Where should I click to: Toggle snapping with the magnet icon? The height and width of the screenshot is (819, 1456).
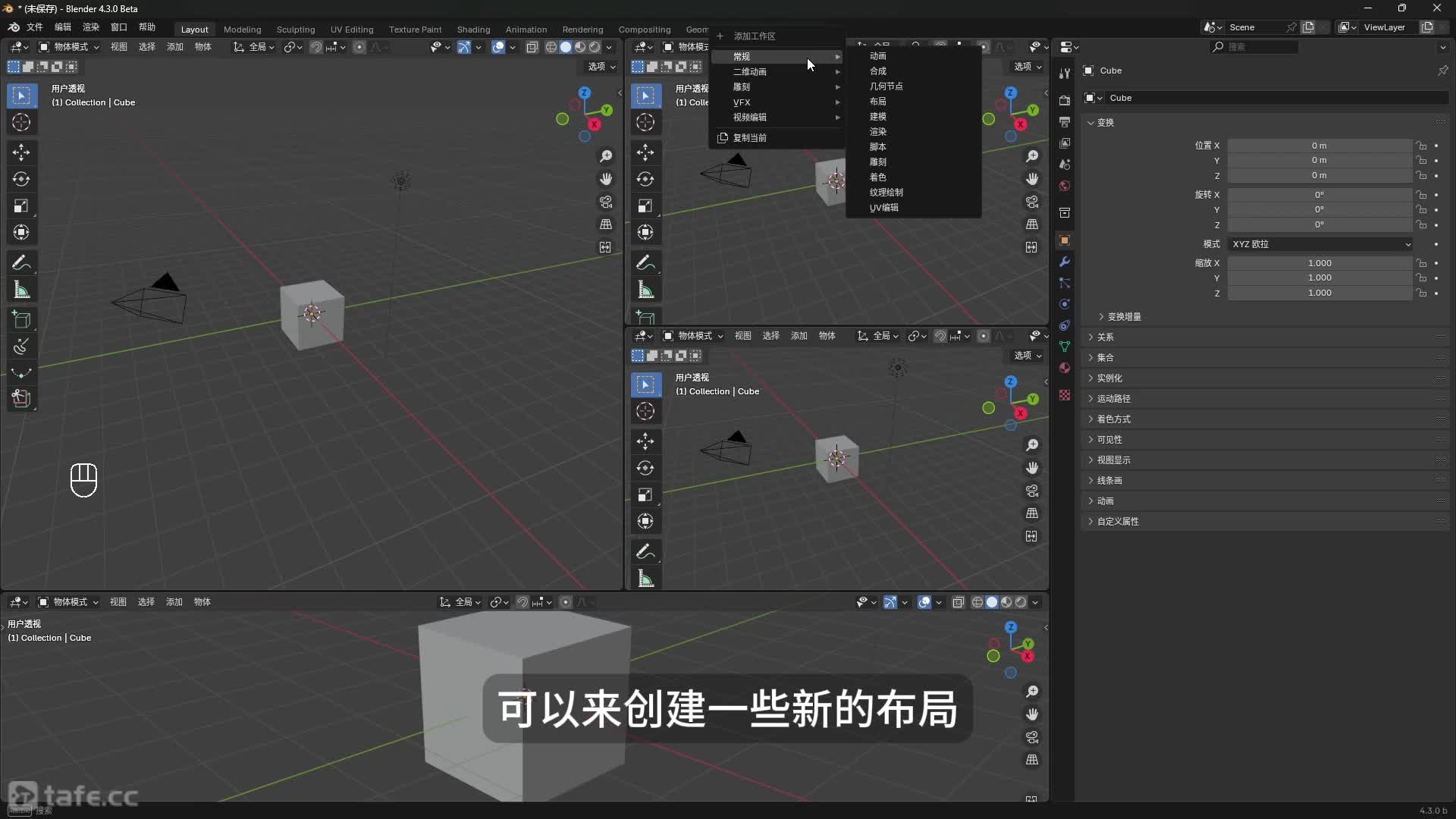[x=317, y=46]
